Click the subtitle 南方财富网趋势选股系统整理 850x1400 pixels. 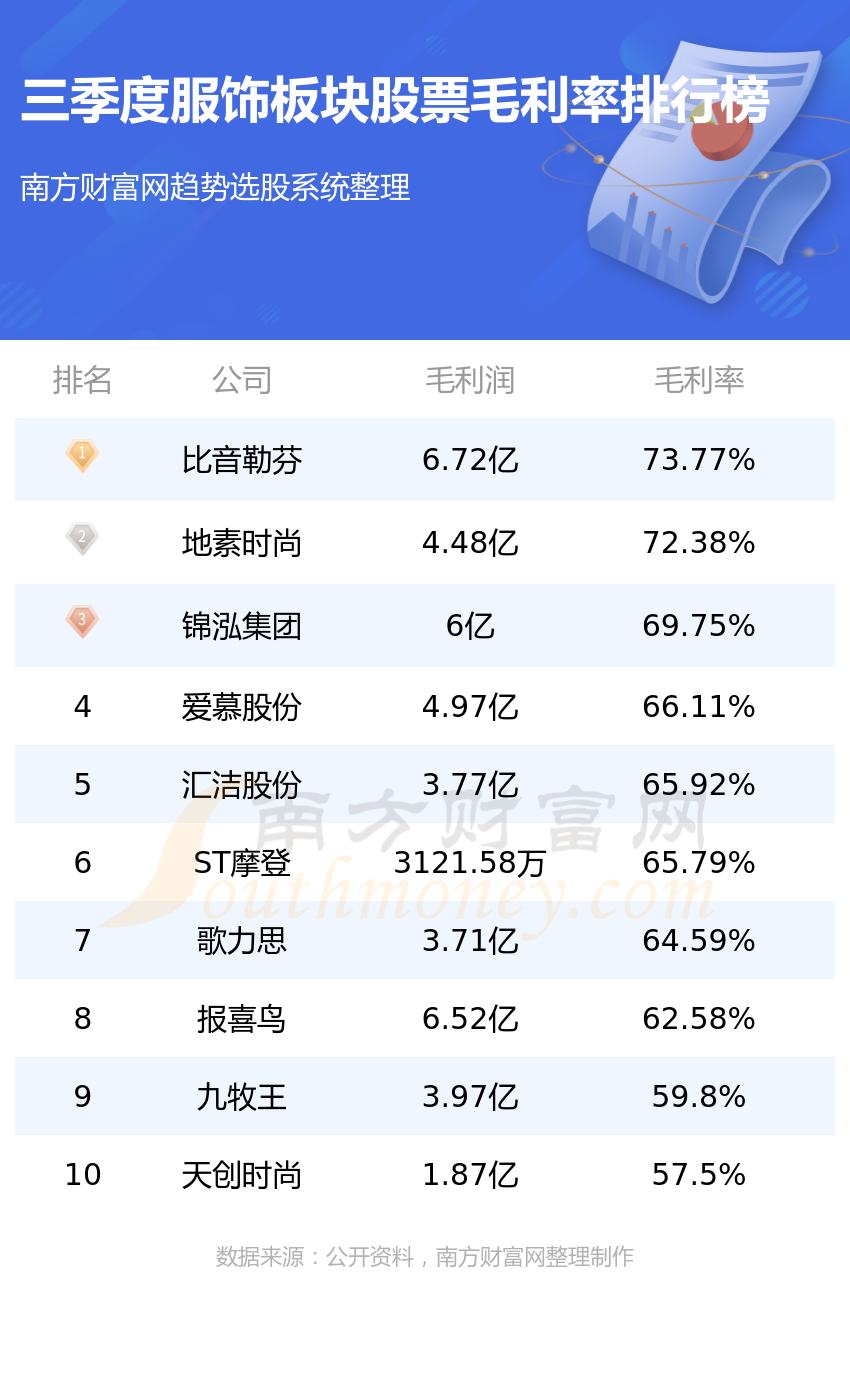pyautogui.click(x=215, y=187)
